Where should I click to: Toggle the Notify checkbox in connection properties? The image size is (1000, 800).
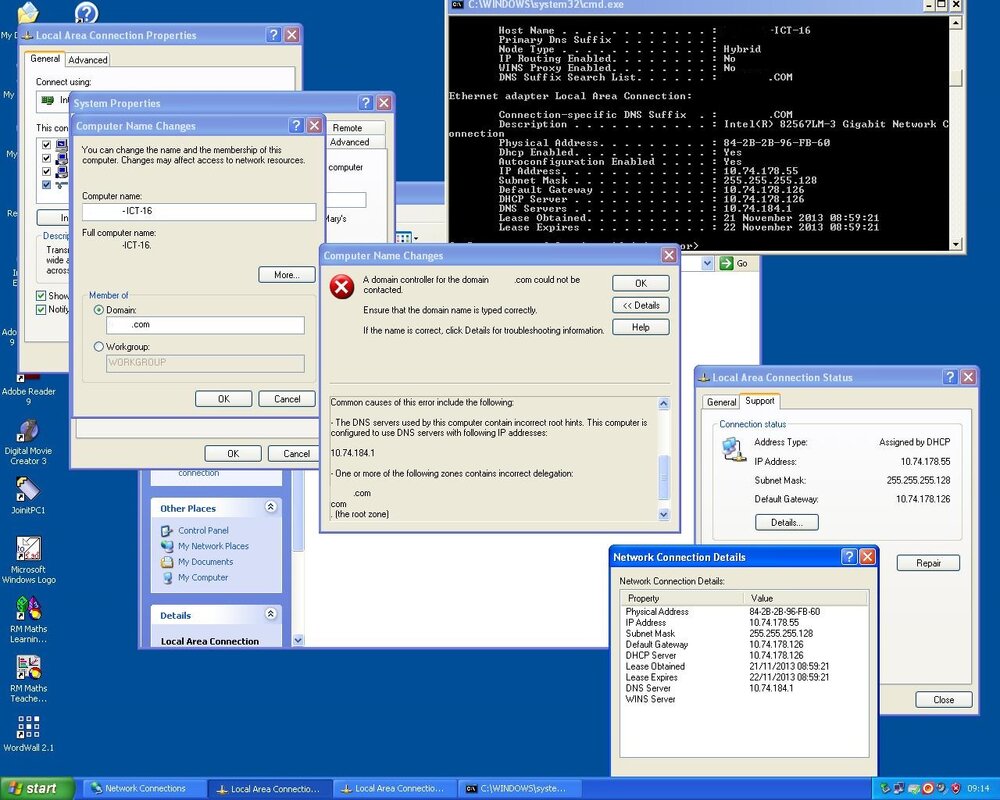click(41, 309)
